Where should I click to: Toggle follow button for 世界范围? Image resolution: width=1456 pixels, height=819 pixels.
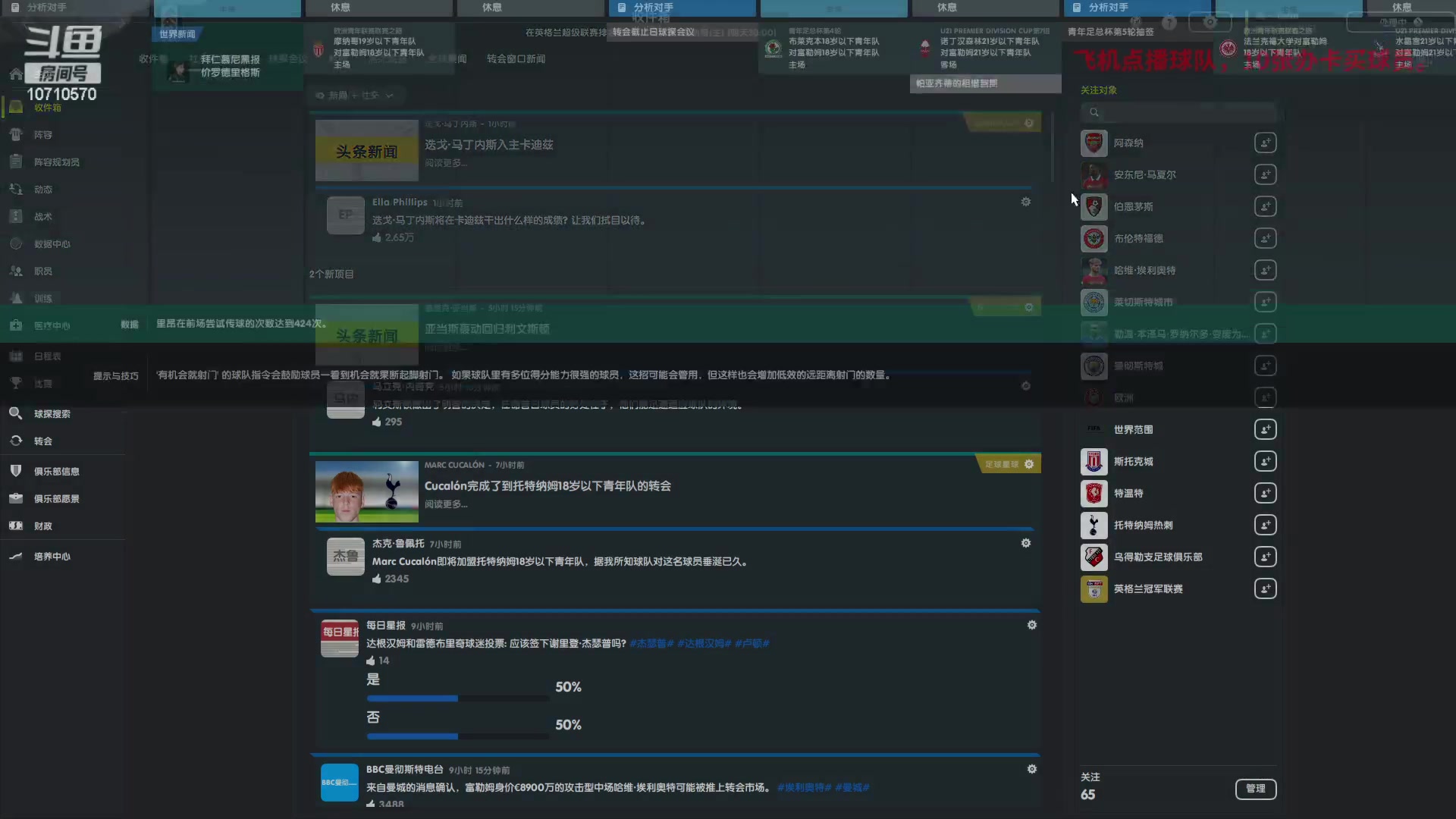click(1265, 429)
